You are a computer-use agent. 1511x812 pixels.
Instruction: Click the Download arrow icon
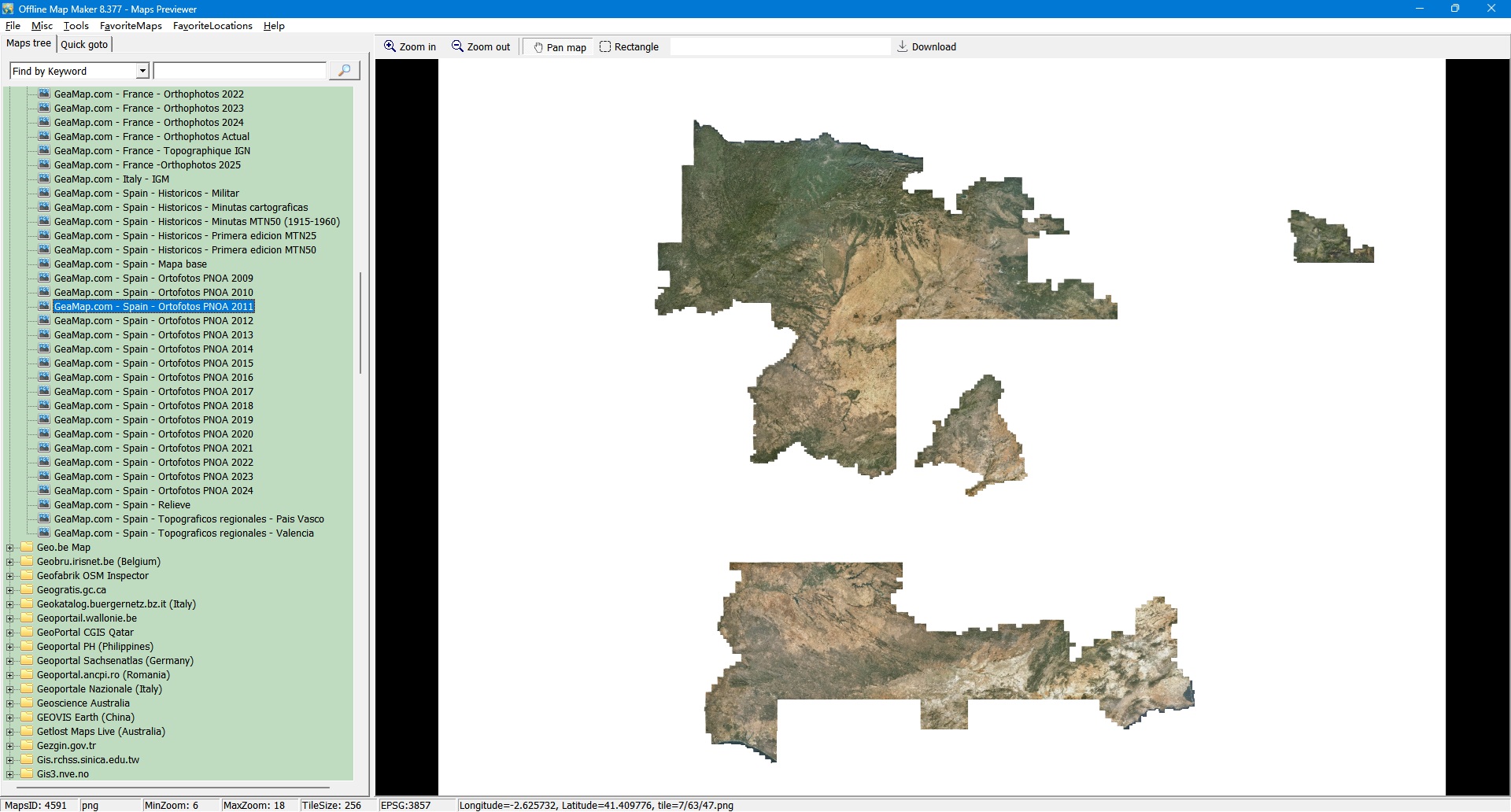(x=903, y=46)
